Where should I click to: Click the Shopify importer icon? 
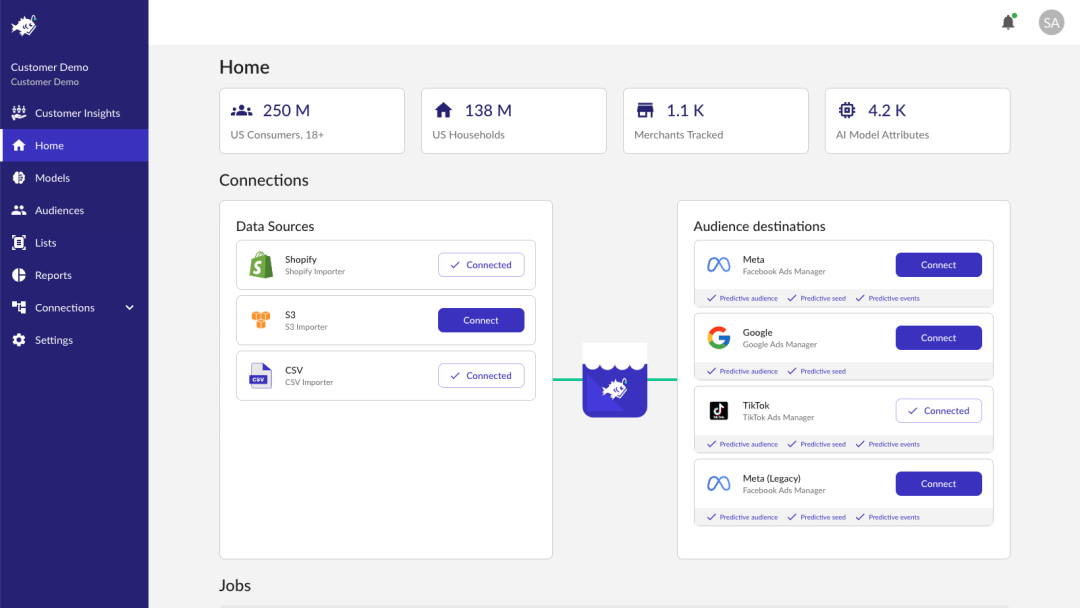pyautogui.click(x=261, y=264)
